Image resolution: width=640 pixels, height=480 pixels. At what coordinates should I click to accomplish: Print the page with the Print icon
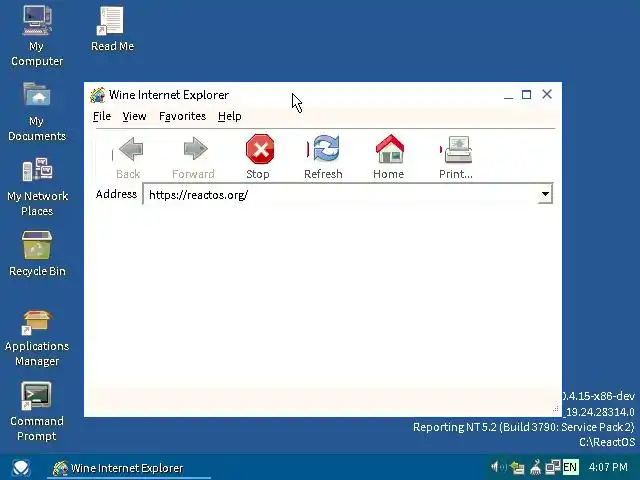pyautogui.click(x=456, y=157)
